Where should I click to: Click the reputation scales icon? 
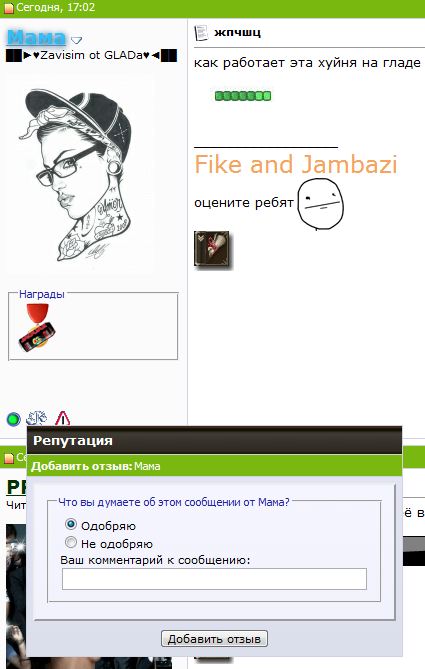click(37, 418)
